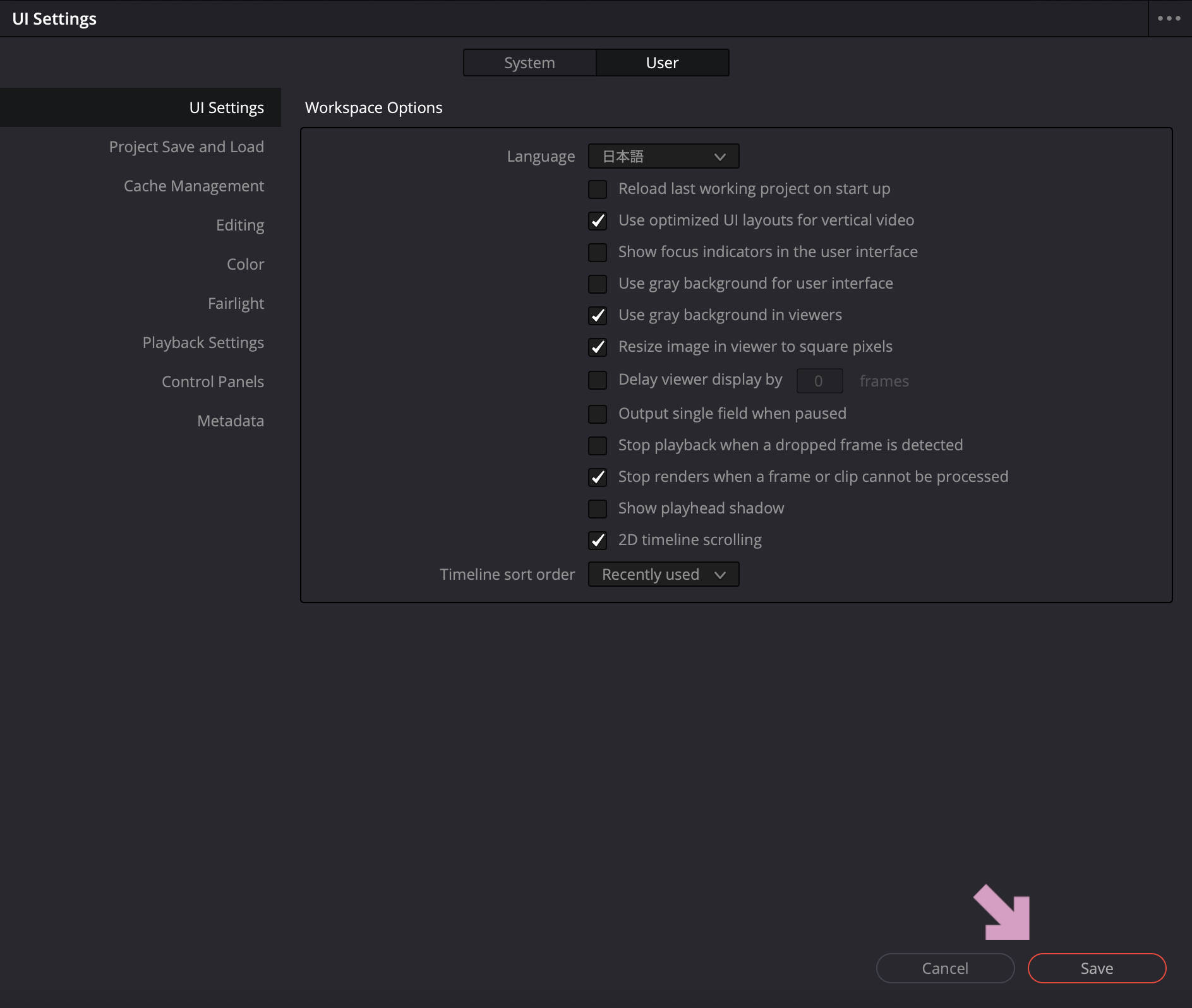Open the Language dropdown
Screen dimensions: 1192x1008
click(x=663, y=156)
